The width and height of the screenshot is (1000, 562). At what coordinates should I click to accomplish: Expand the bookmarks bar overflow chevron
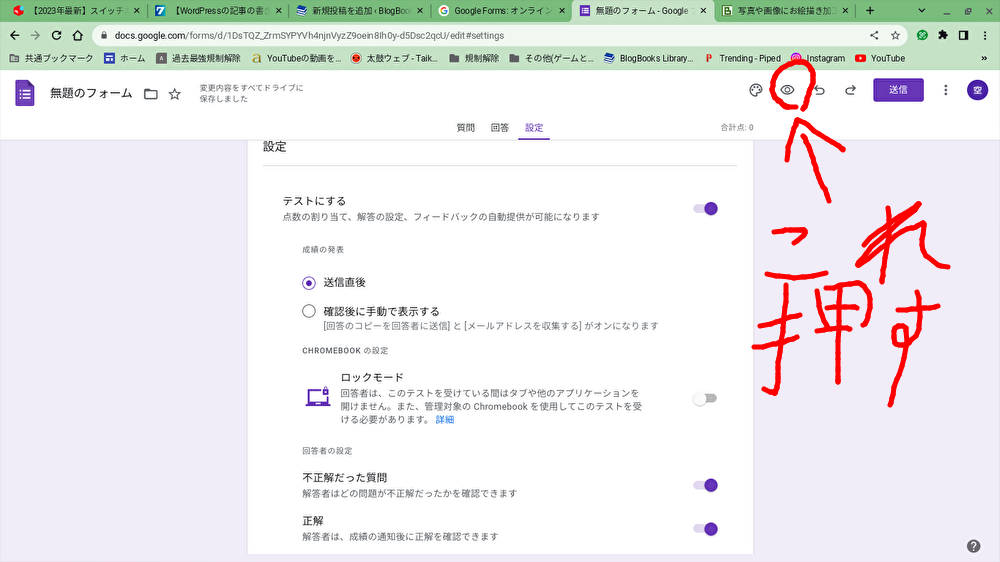981,58
